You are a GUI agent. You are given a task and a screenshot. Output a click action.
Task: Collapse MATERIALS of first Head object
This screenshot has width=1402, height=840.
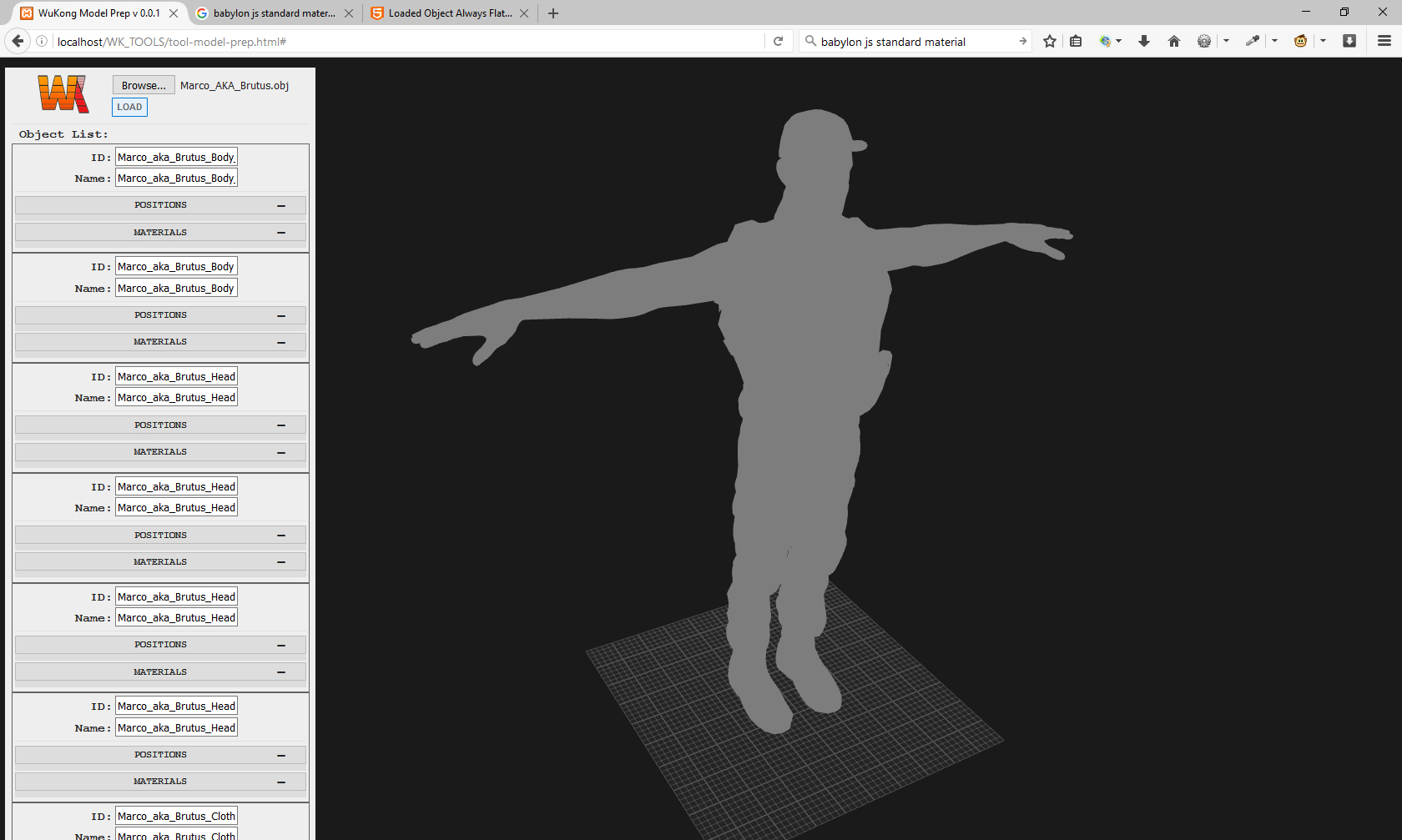point(160,452)
